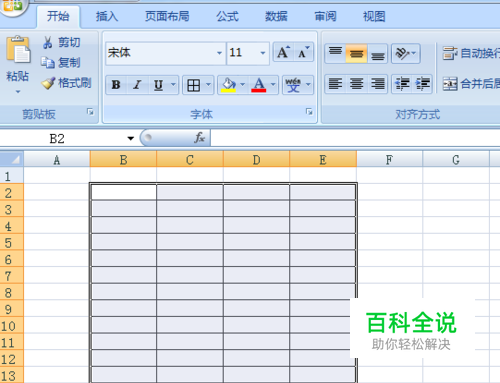Click the 复制 copy label
The width and height of the screenshot is (500, 383).
(x=69, y=63)
